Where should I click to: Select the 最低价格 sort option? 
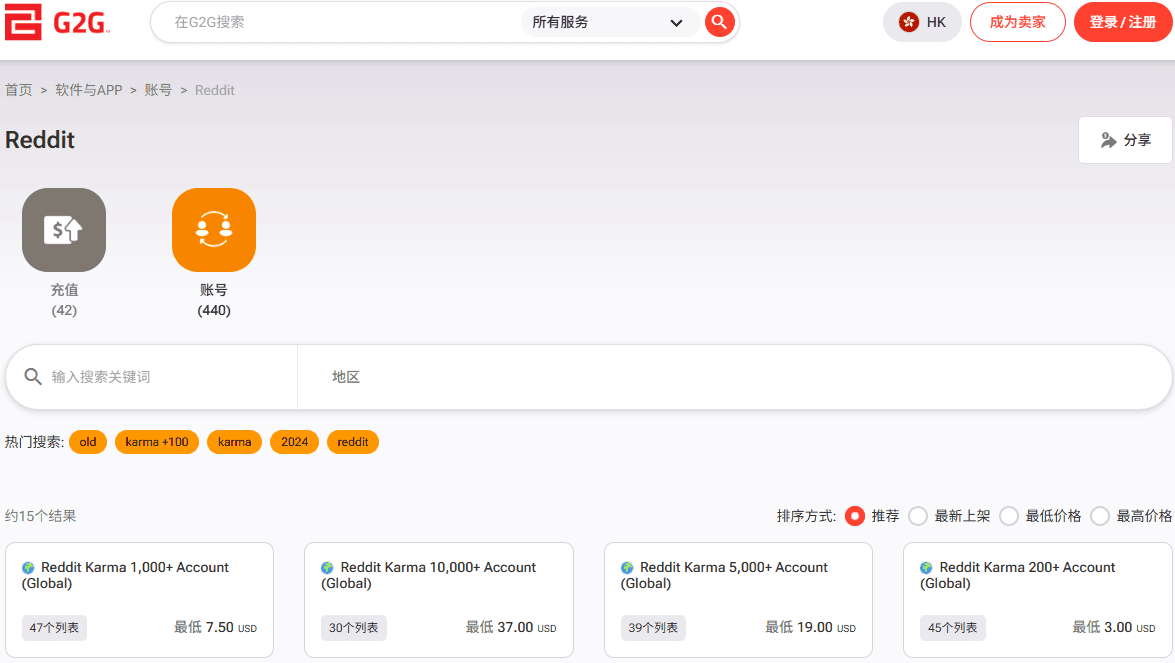tap(1009, 516)
